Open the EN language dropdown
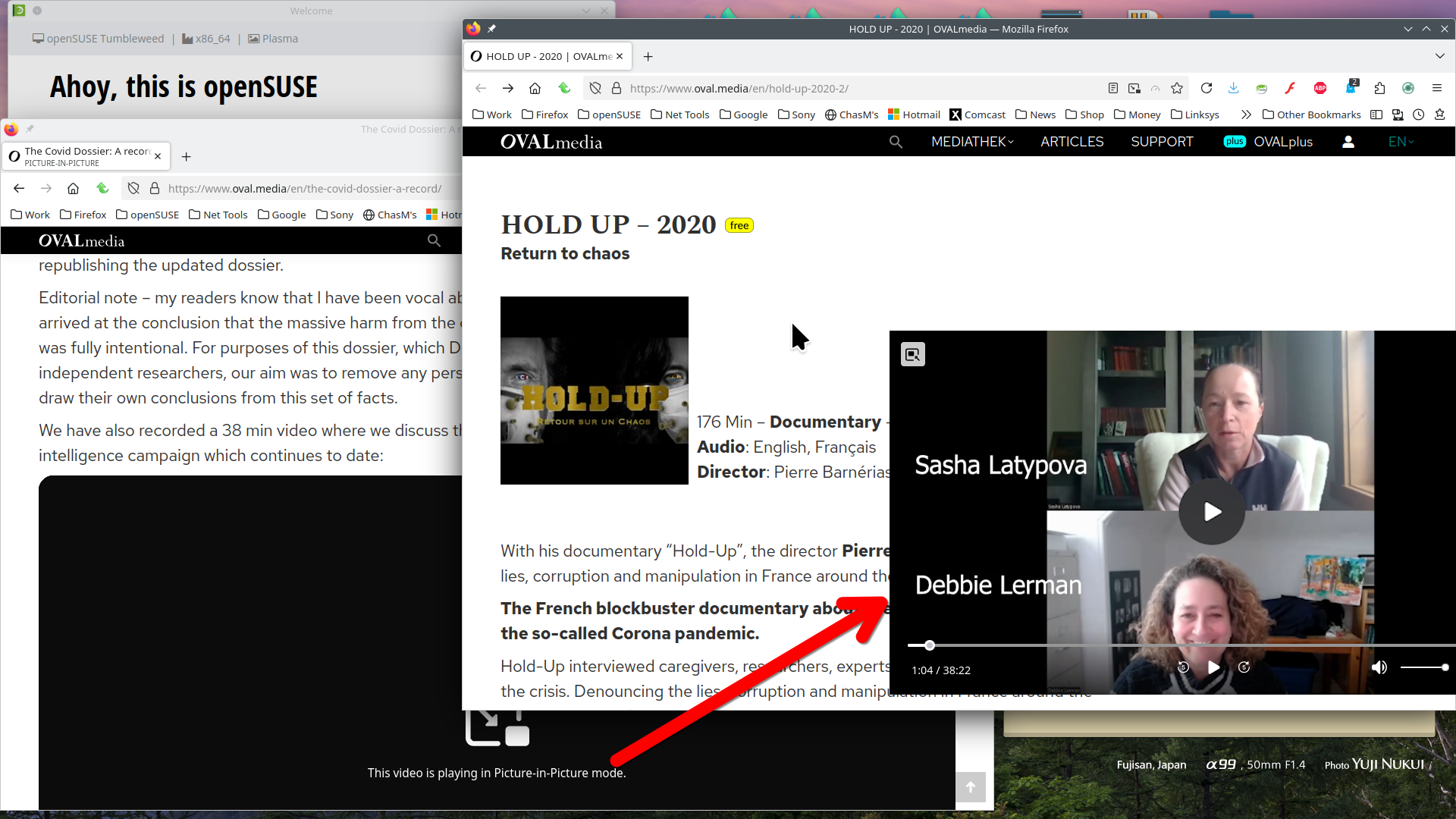 click(x=1401, y=142)
